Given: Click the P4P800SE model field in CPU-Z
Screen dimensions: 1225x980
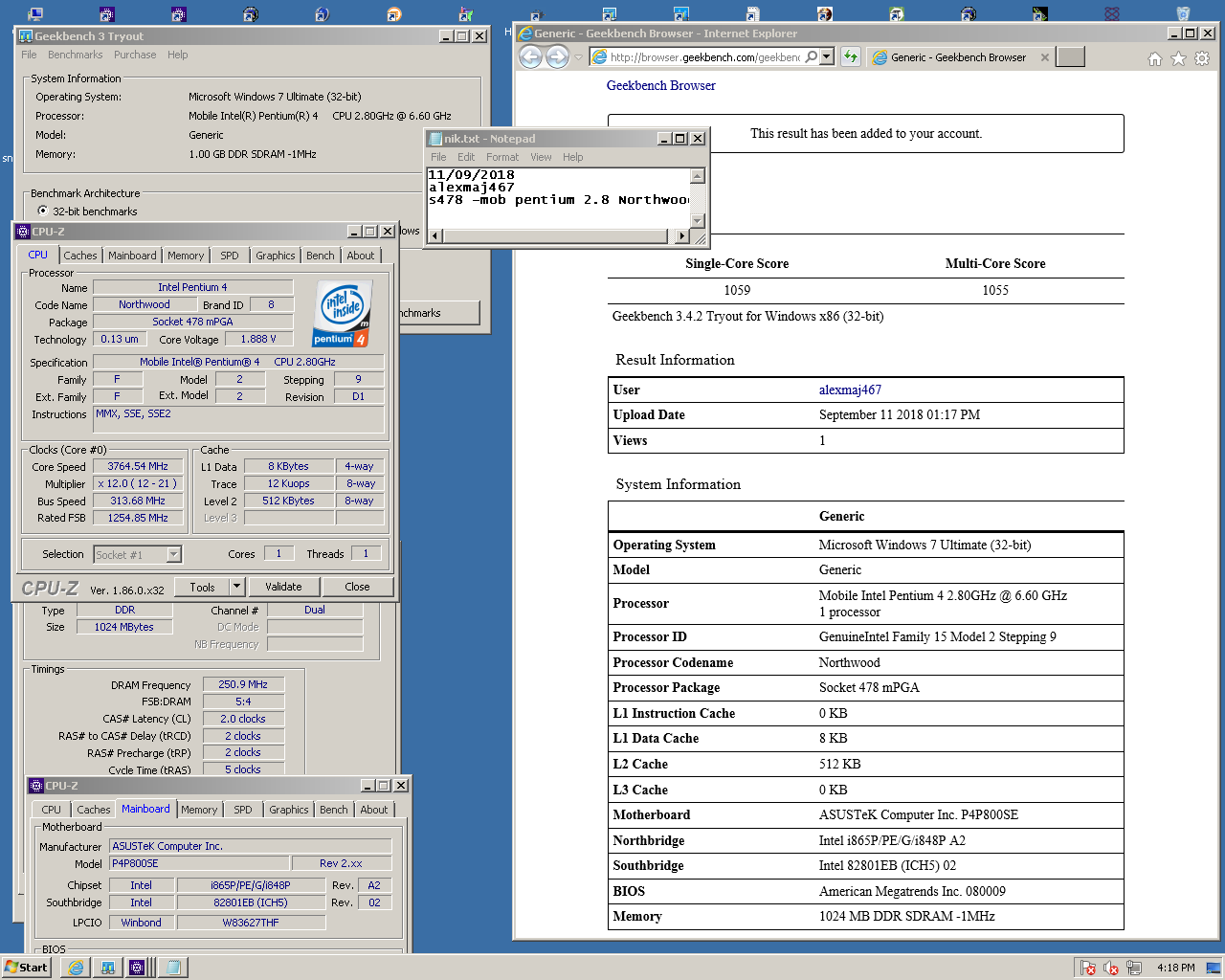Looking at the screenshot, I should [199, 863].
